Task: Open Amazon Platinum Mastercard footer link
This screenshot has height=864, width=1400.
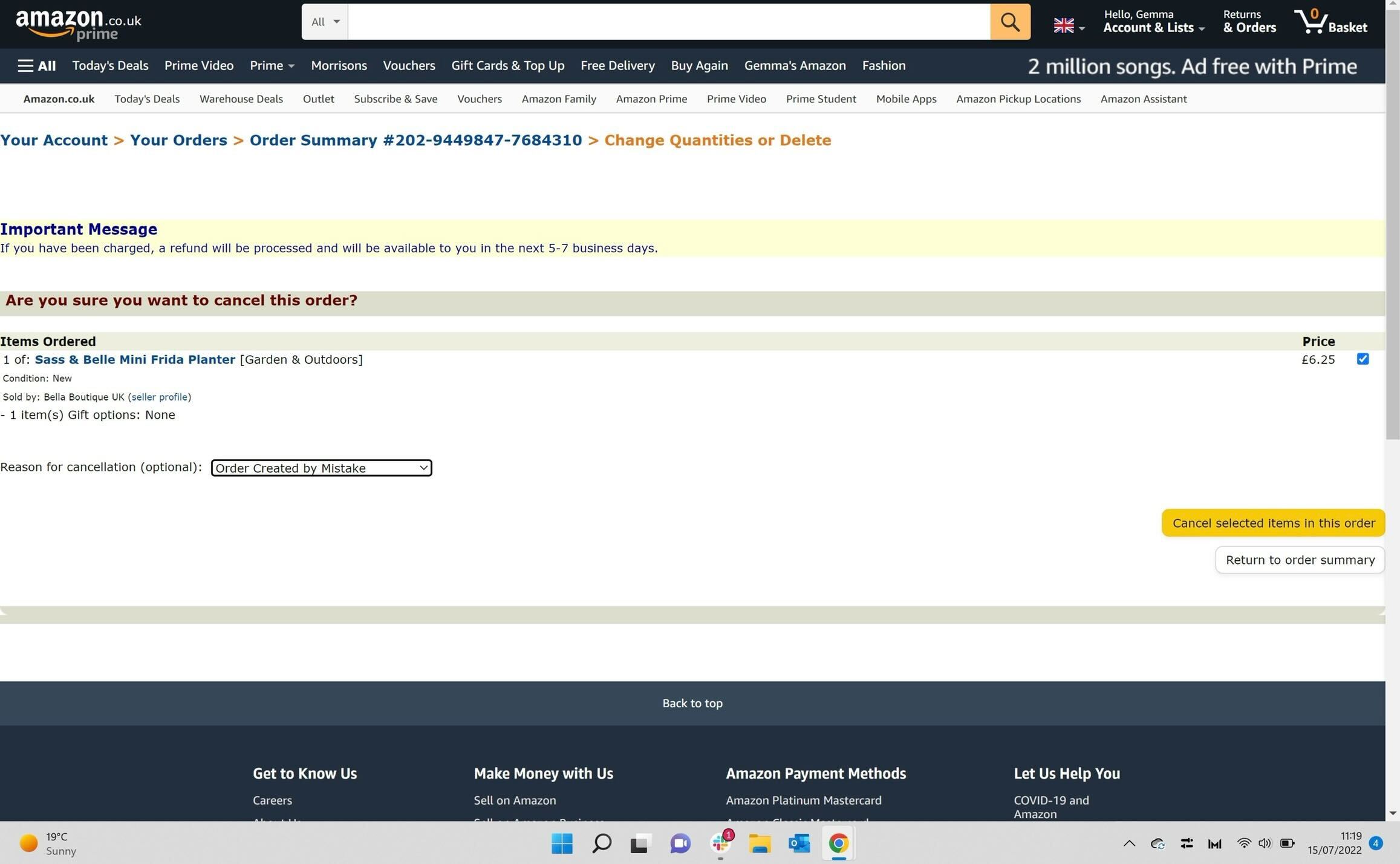Action: [804, 800]
